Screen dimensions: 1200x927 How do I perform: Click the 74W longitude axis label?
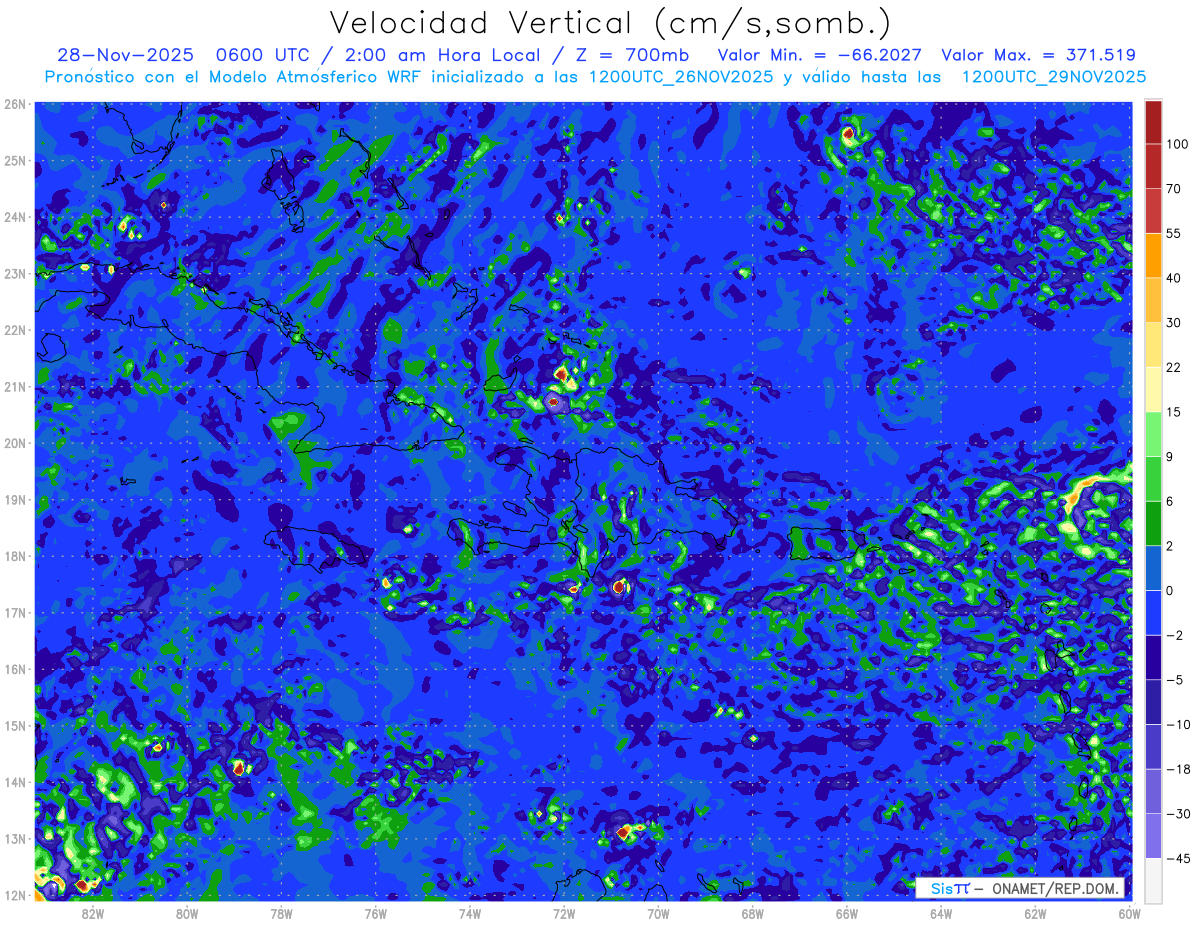pyautogui.click(x=470, y=912)
